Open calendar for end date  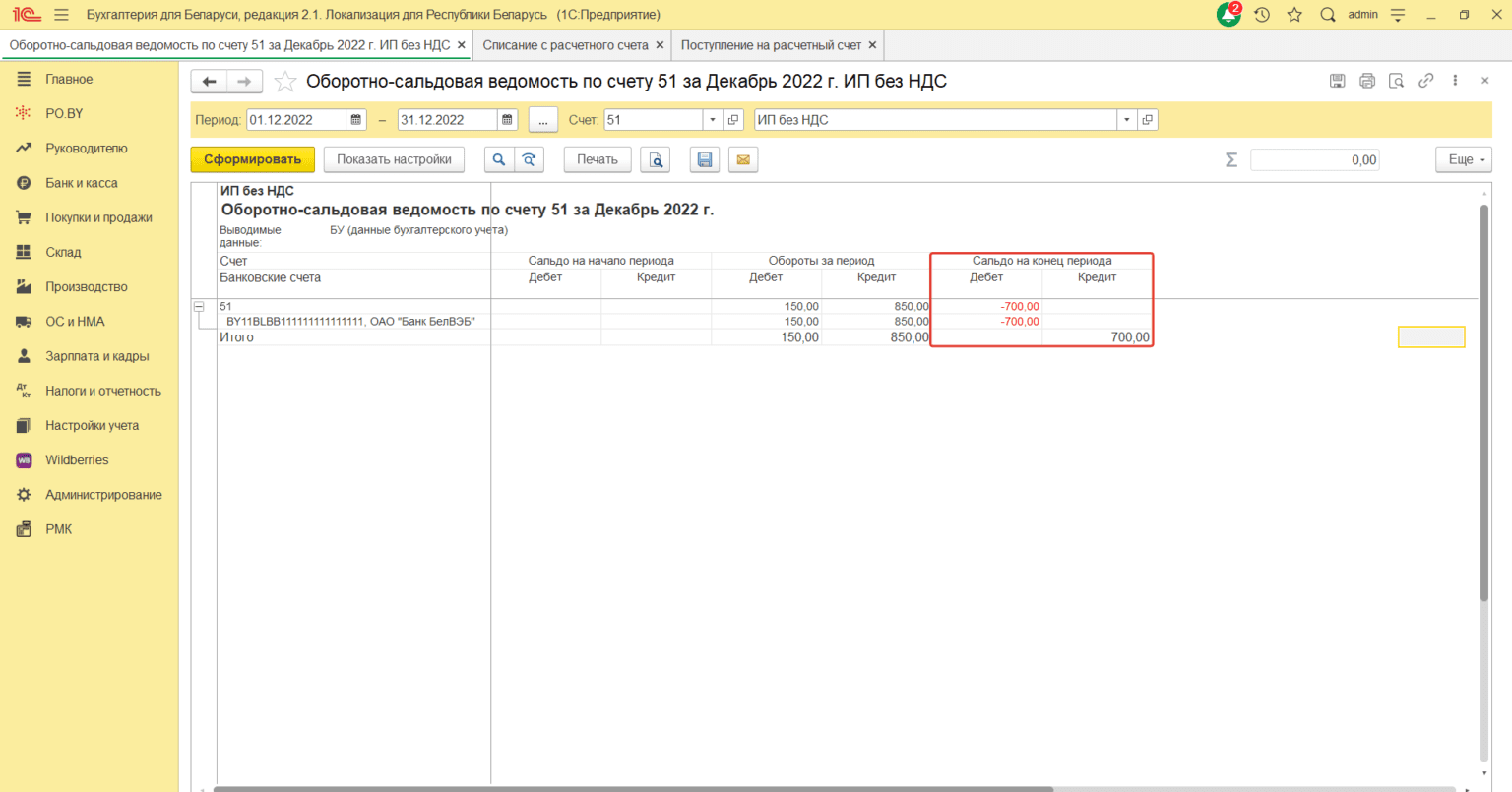coord(507,120)
